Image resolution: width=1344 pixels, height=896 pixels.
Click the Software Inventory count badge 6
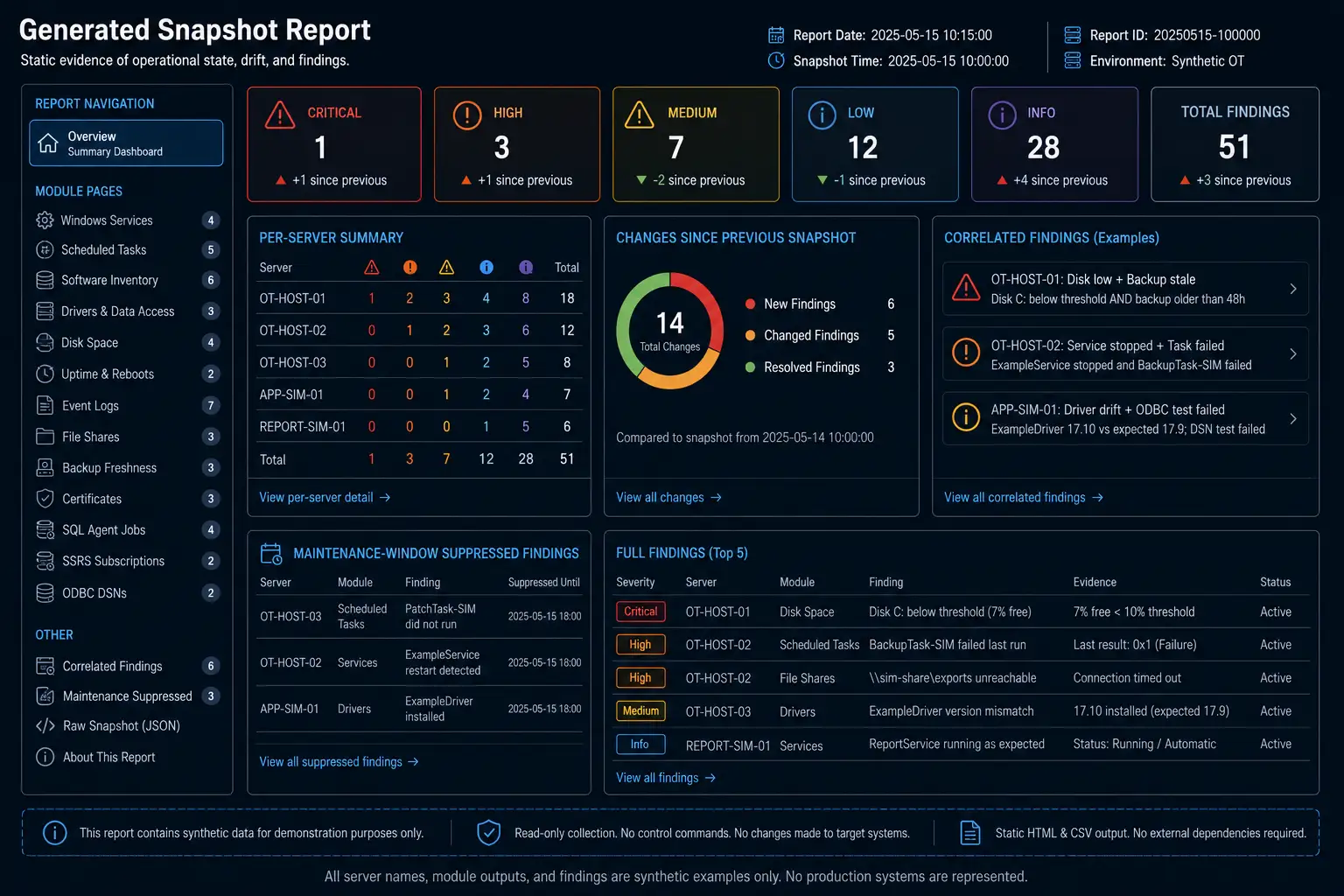pos(211,280)
